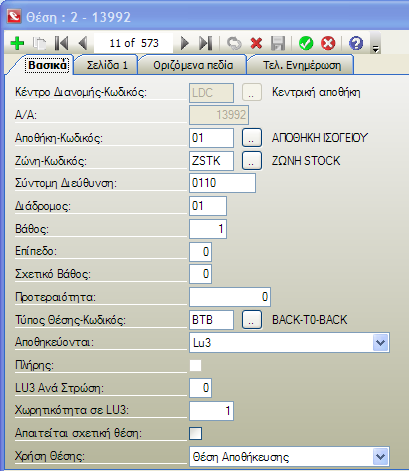Open the Τελ. Ενημέρωση tab
The image size is (409, 471).
pos(302,65)
